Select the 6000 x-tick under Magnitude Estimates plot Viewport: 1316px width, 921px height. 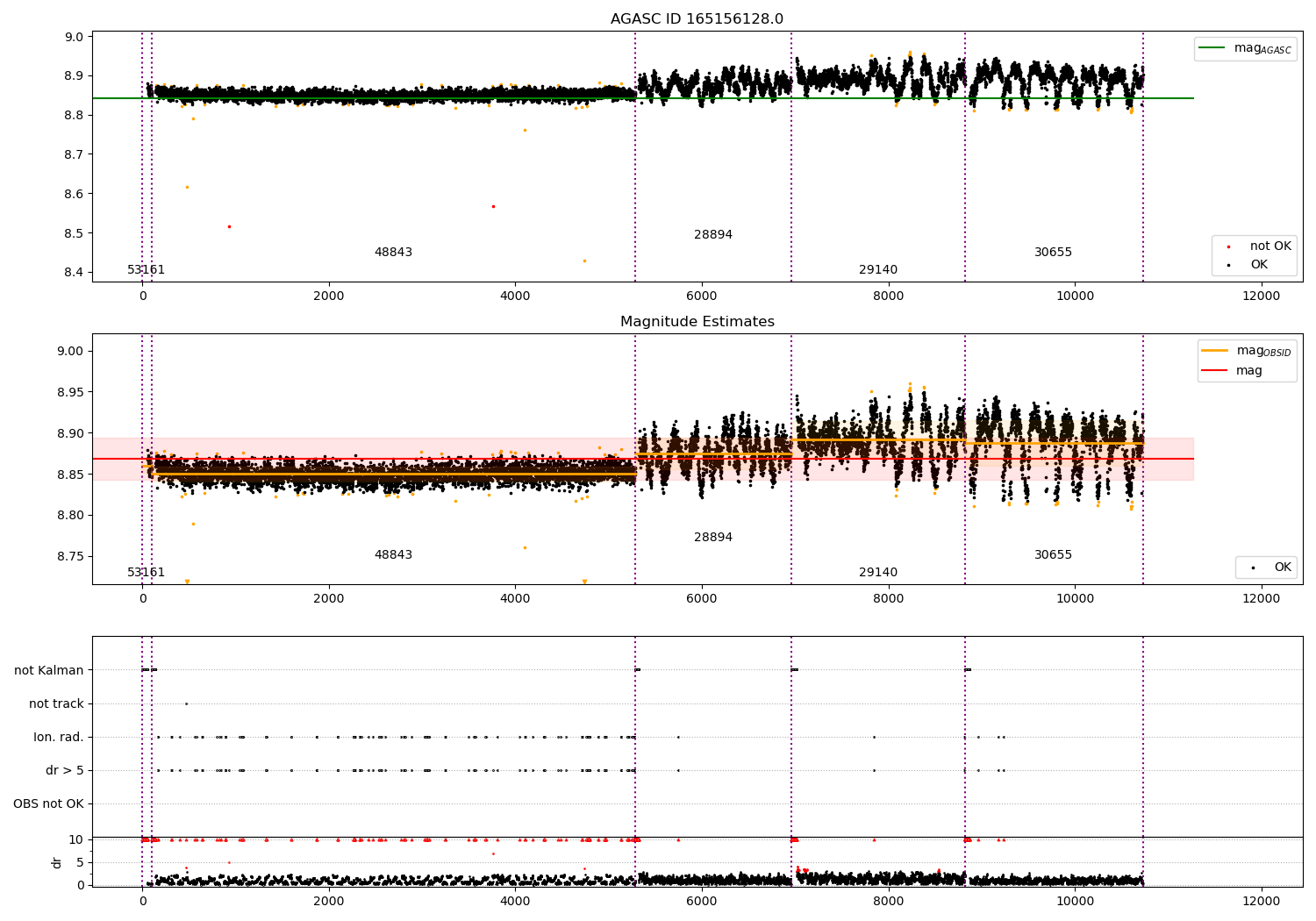[x=702, y=599]
